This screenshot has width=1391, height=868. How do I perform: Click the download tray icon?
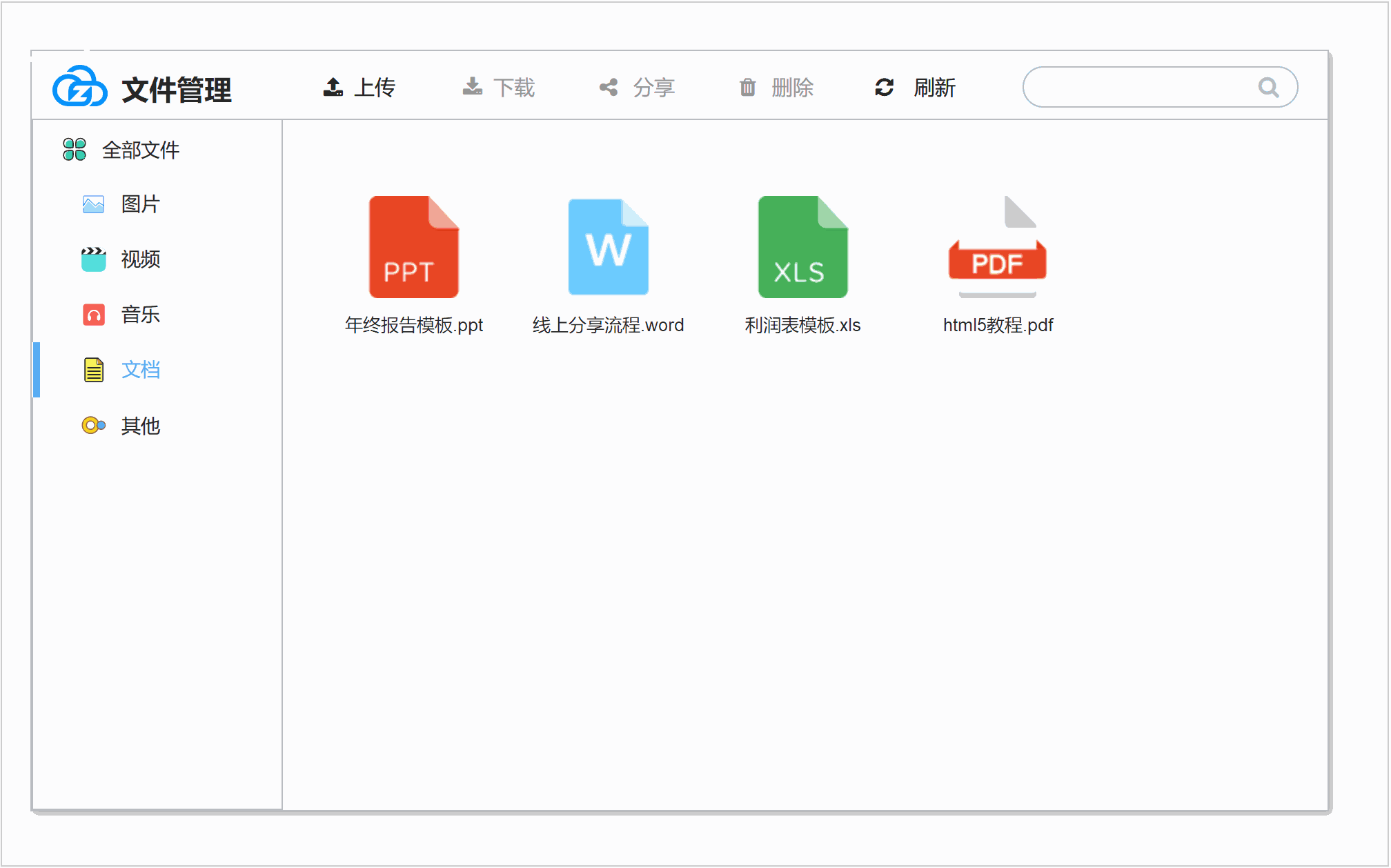click(x=473, y=87)
